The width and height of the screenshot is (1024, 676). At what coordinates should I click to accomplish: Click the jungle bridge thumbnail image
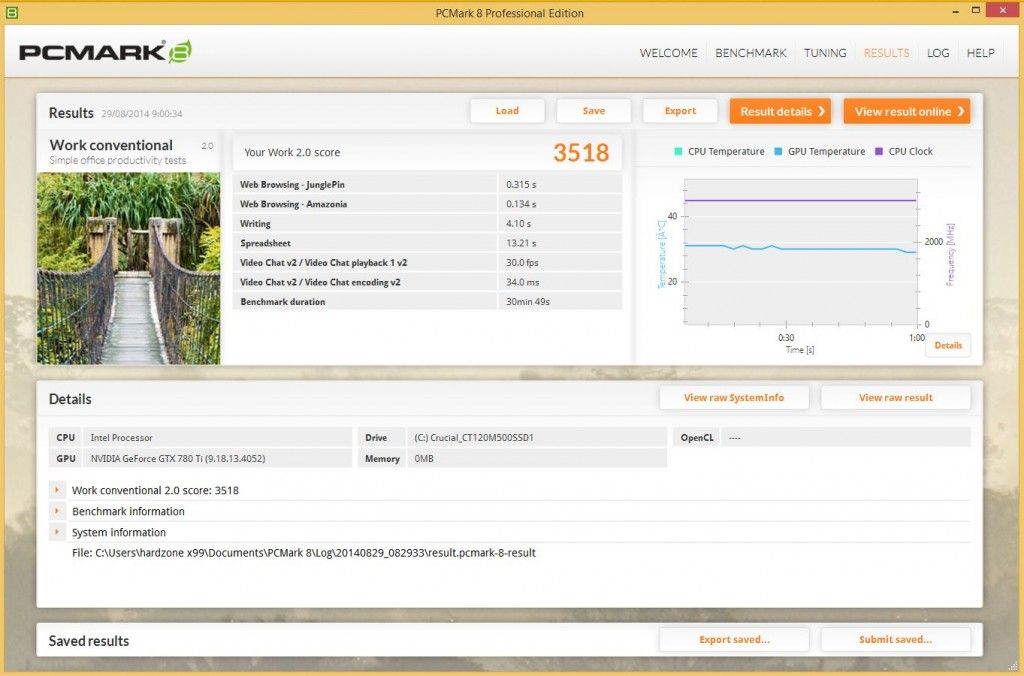coord(129,268)
